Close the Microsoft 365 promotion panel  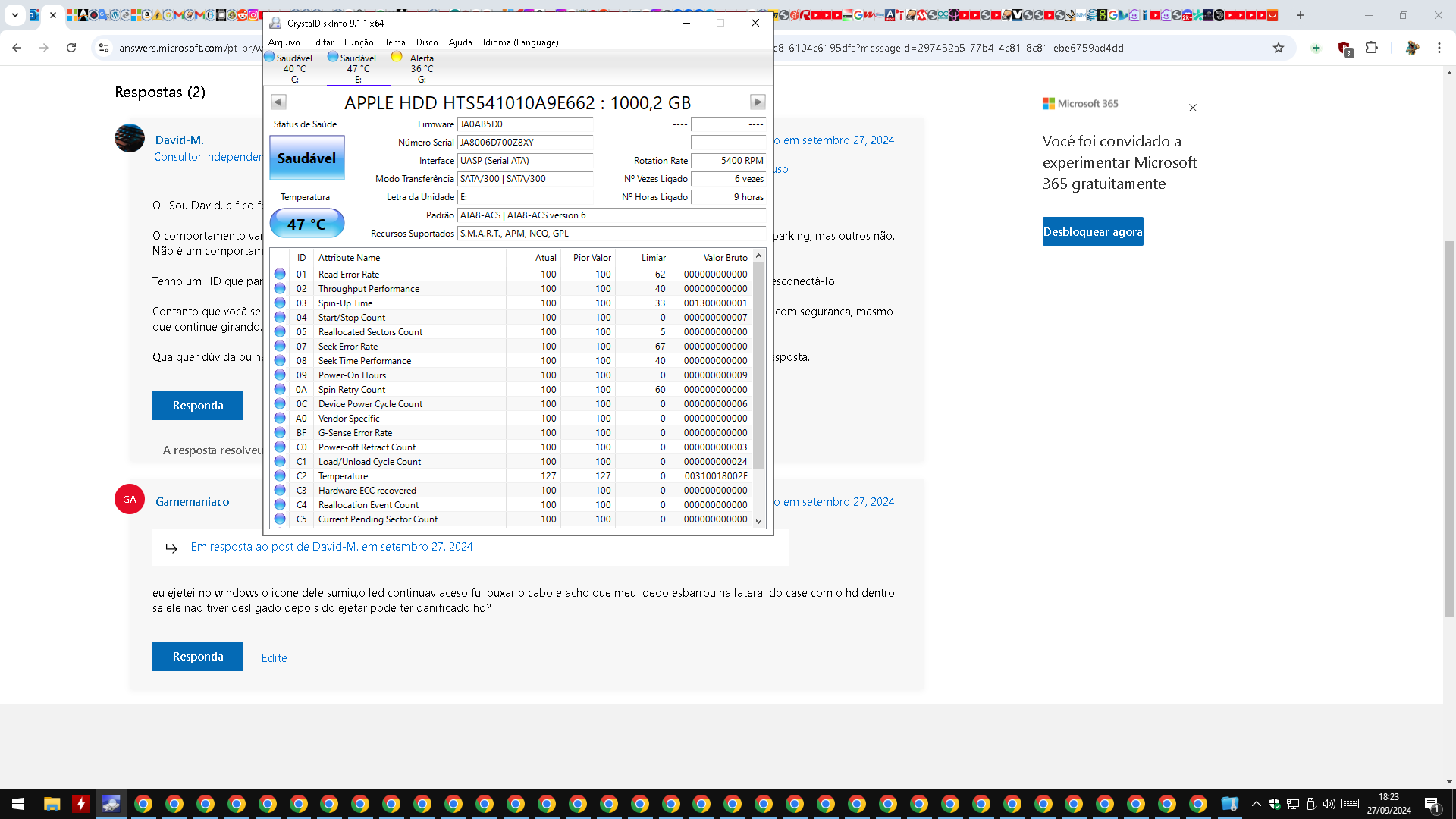pyautogui.click(x=1192, y=108)
